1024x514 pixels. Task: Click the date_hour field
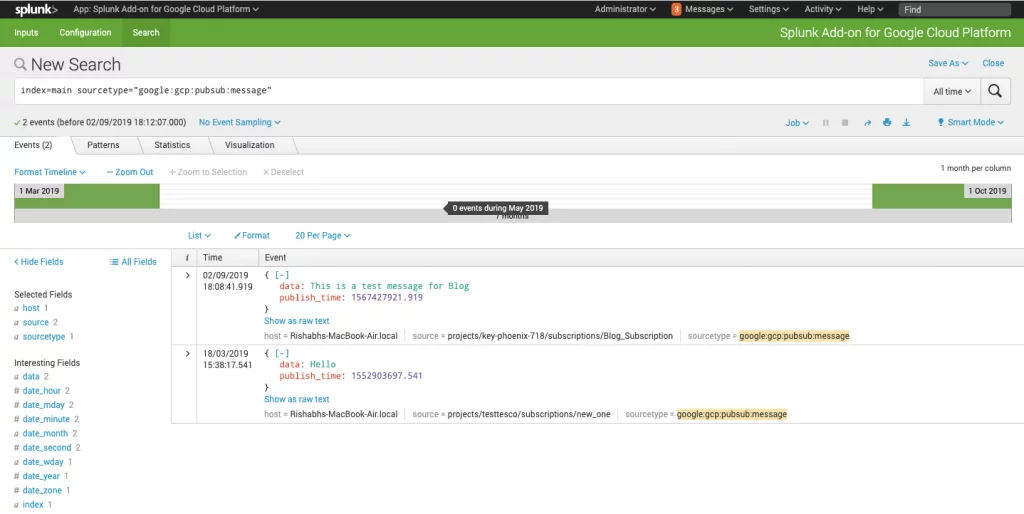[x=42, y=391]
